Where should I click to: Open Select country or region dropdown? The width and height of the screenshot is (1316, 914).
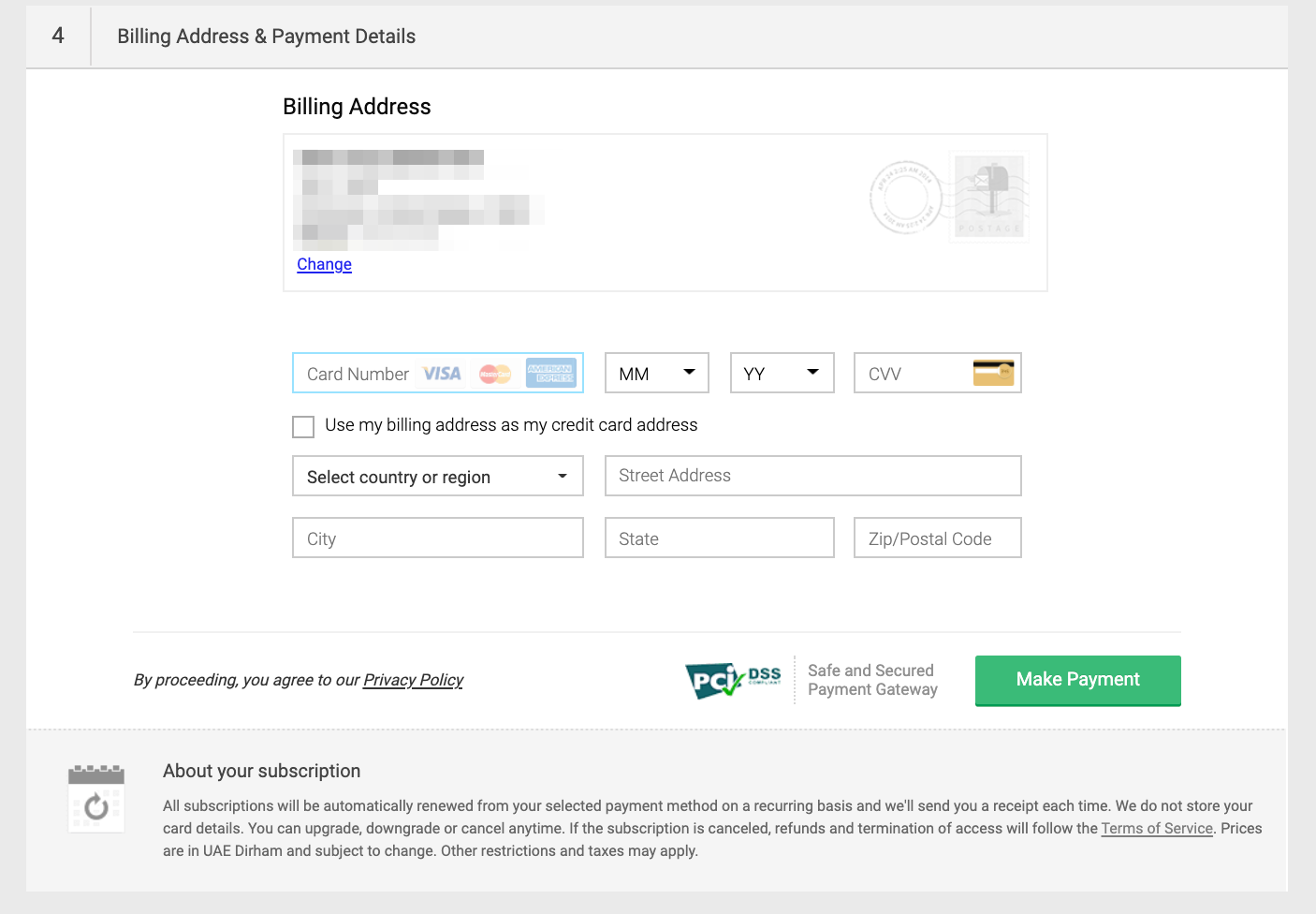tap(438, 476)
